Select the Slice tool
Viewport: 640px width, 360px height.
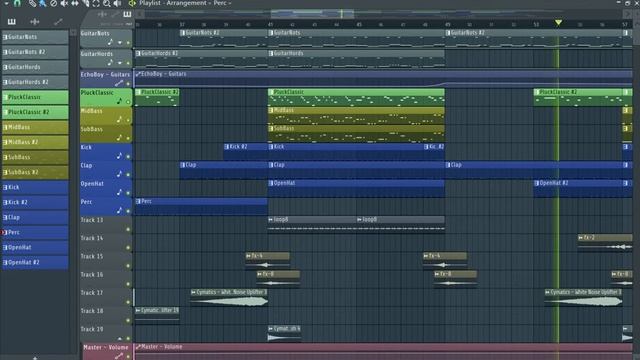[x=85, y=3]
